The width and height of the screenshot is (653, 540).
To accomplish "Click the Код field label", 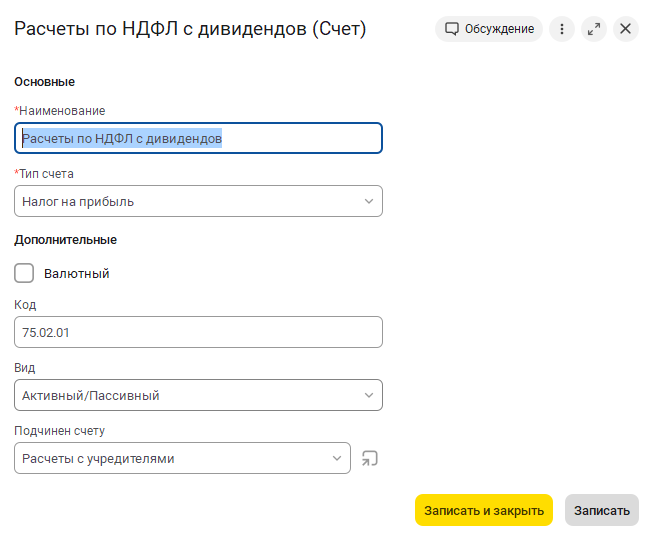I will coord(25,304).
